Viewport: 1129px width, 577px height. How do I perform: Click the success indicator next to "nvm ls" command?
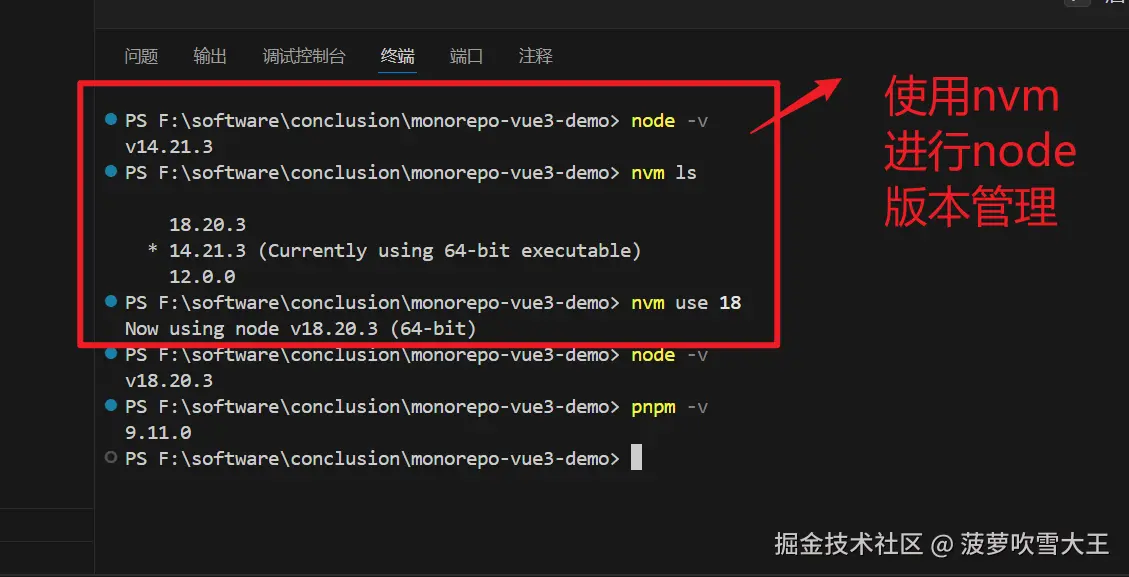click(109, 172)
